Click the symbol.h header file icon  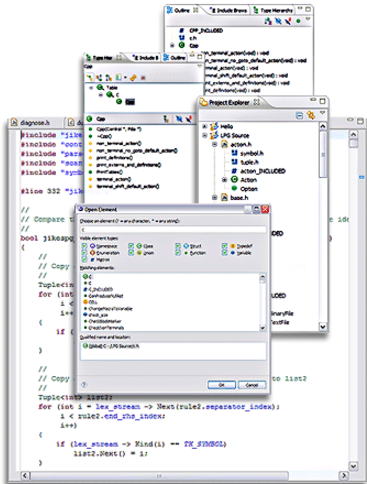point(234,153)
